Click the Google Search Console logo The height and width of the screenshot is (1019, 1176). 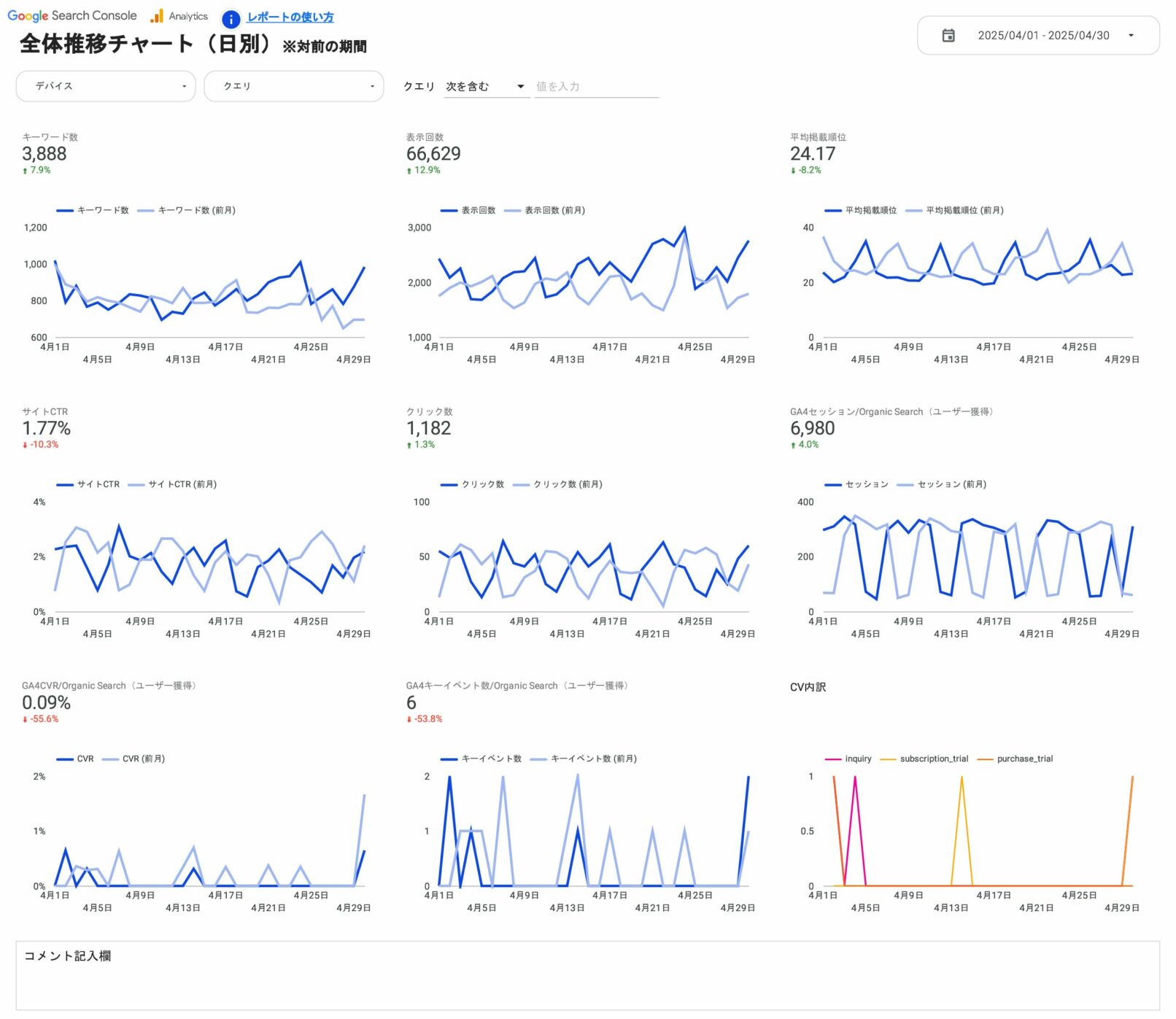point(71,15)
